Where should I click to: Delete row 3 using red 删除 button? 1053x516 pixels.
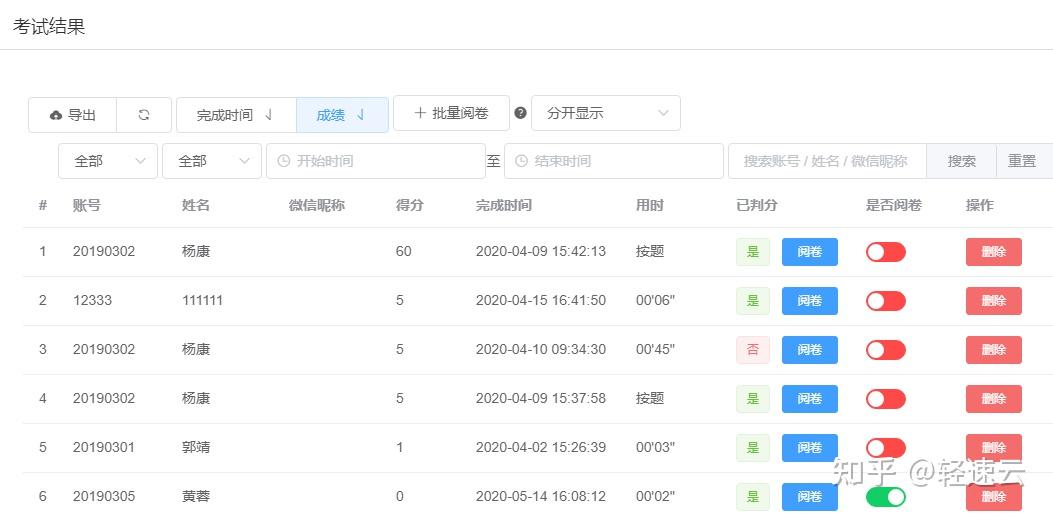[x=993, y=350]
